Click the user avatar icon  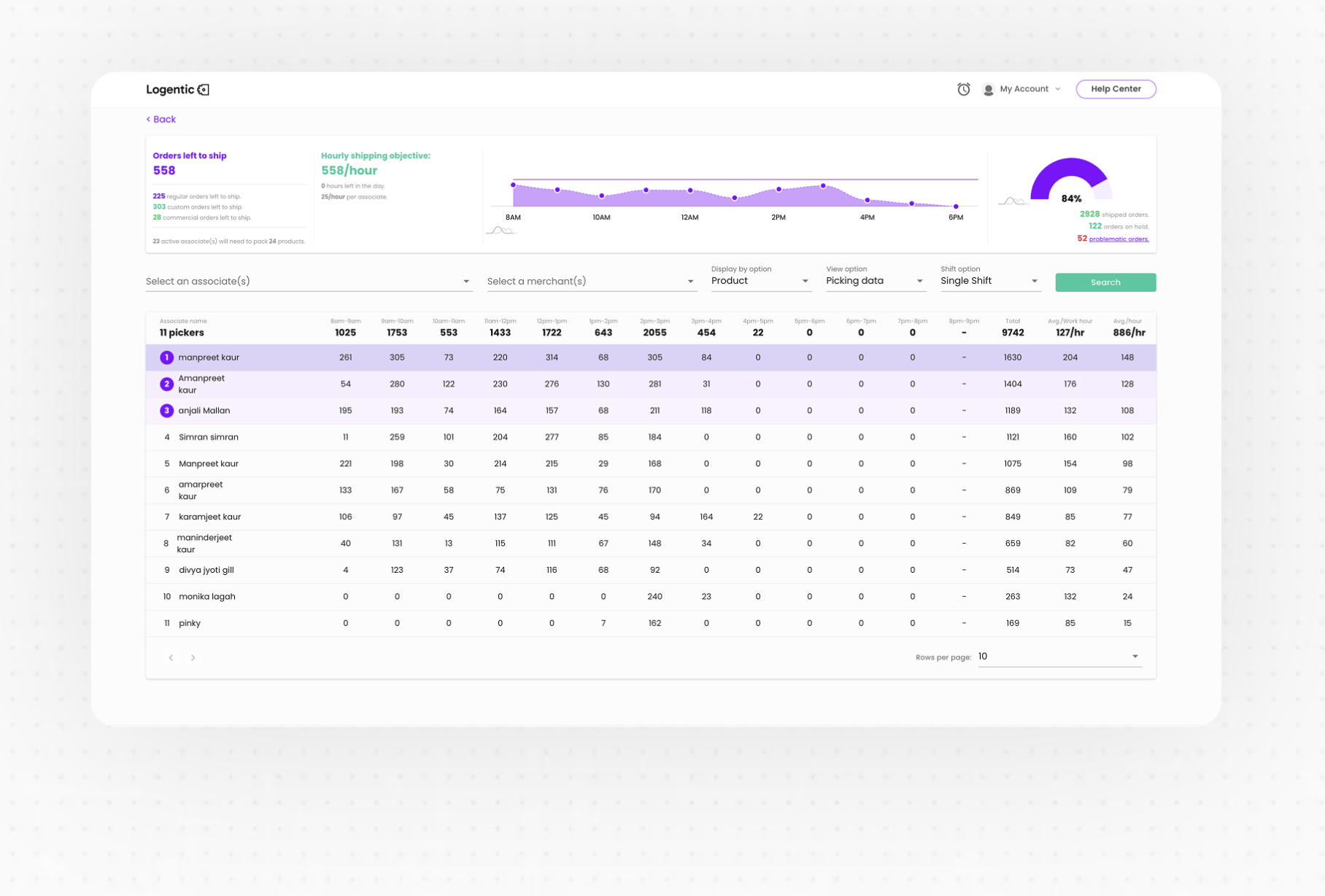[988, 89]
